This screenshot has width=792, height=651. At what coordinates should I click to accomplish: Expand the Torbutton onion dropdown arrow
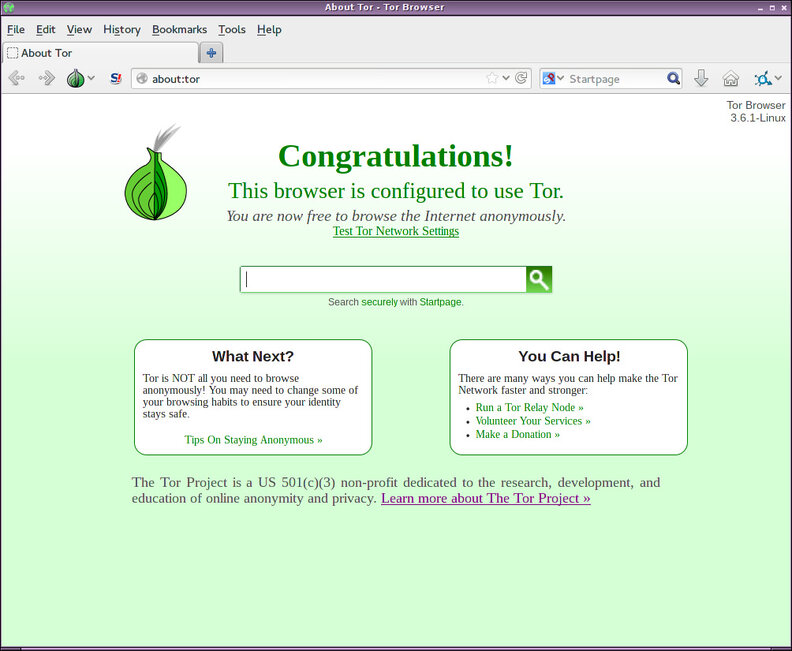coord(92,78)
